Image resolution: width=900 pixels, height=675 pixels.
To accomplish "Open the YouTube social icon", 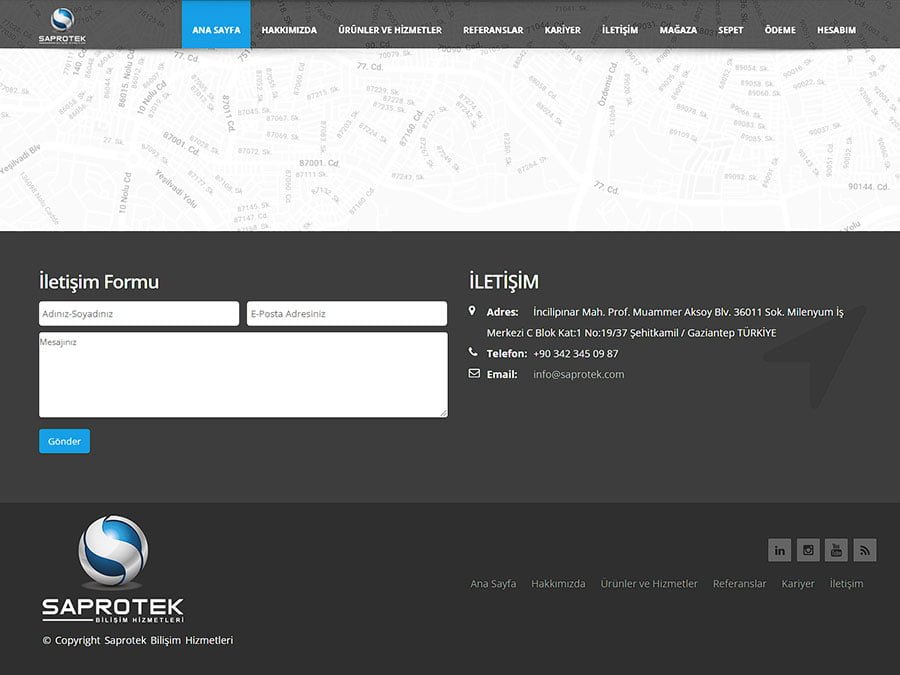I will 836,550.
